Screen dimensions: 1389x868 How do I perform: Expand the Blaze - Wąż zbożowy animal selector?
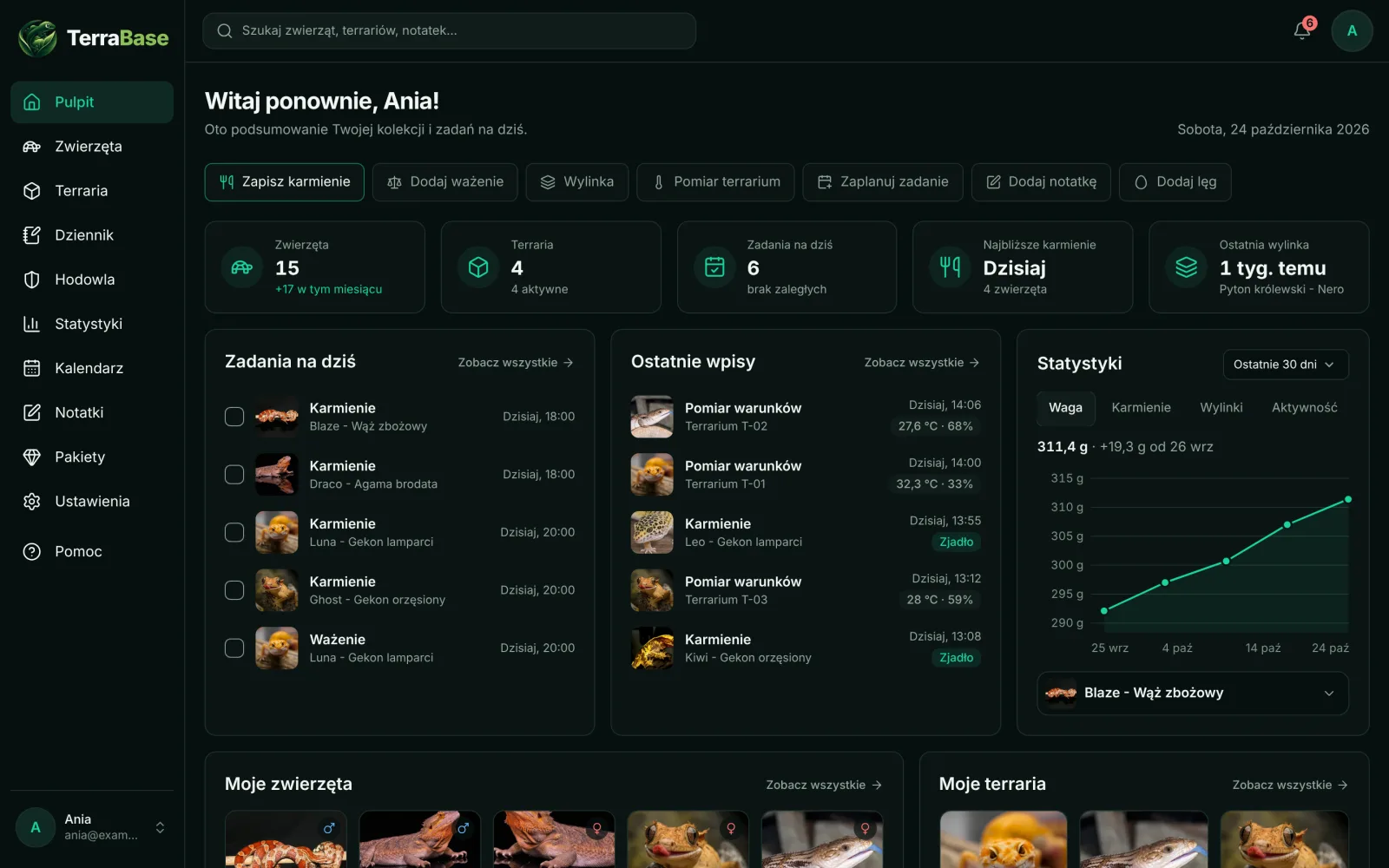[1193, 693]
